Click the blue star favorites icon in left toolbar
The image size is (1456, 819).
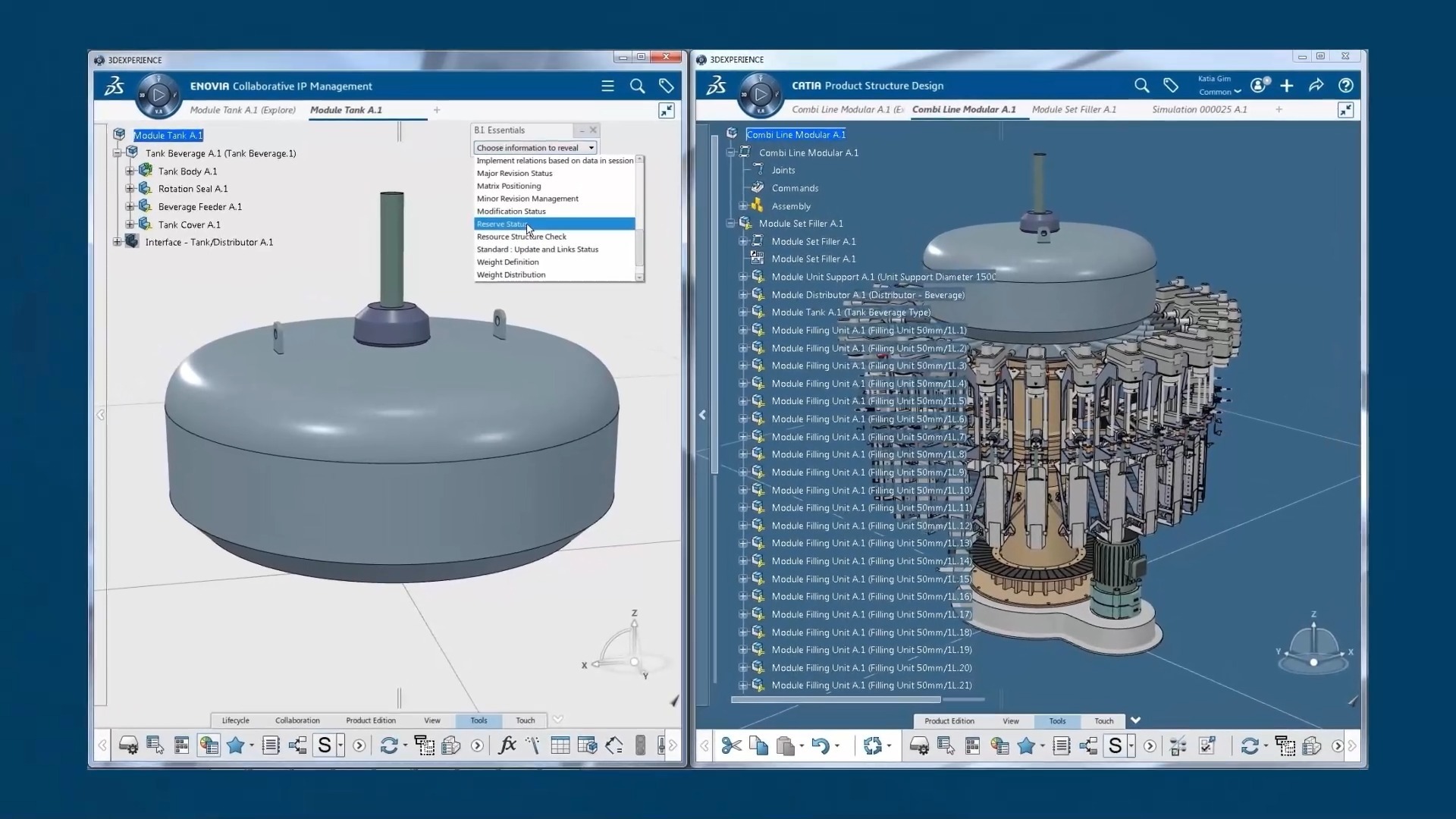pyautogui.click(x=236, y=745)
